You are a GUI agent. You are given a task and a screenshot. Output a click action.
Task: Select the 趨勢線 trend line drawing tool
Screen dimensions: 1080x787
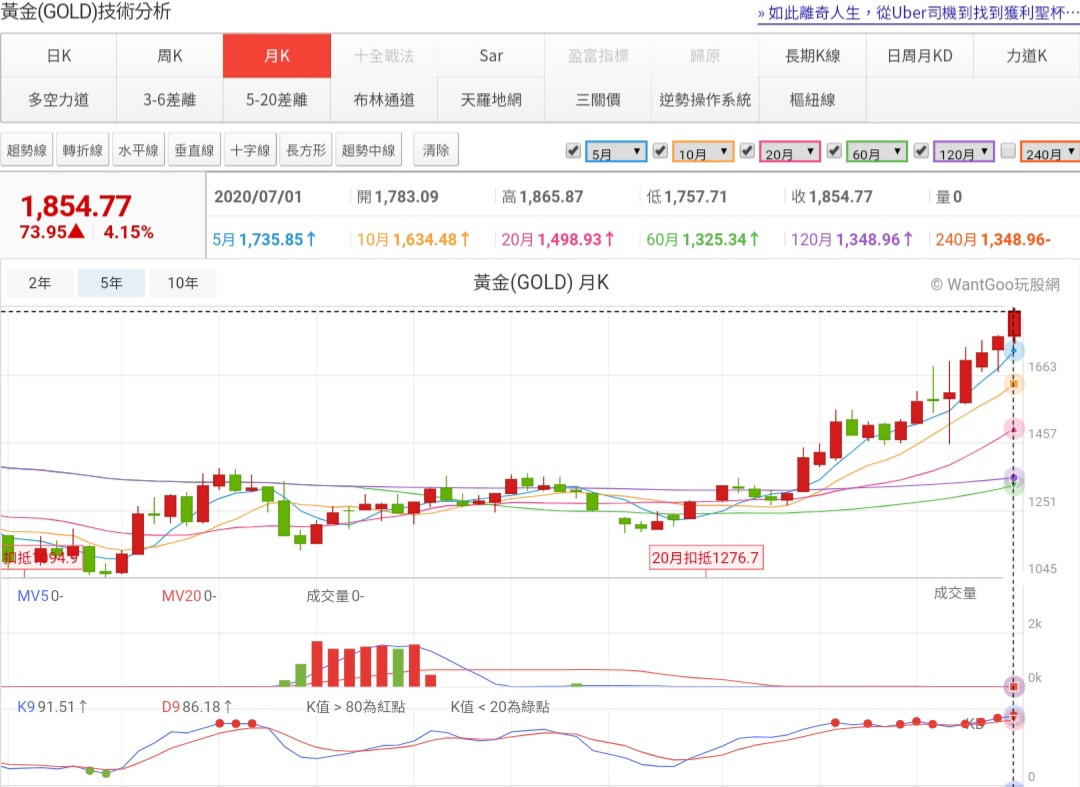27,151
